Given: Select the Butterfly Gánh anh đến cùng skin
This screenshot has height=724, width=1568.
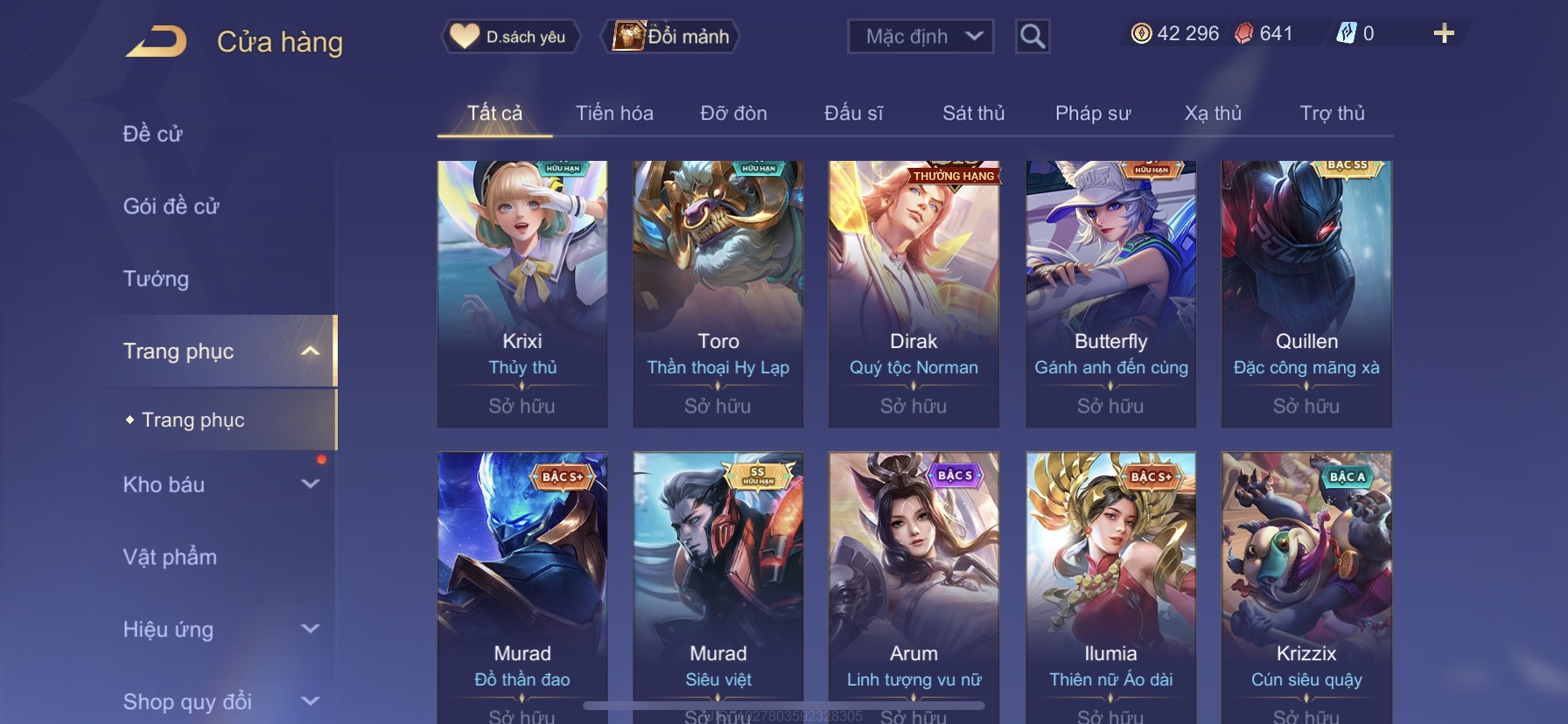Looking at the screenshot, I should click(1110, 294).
